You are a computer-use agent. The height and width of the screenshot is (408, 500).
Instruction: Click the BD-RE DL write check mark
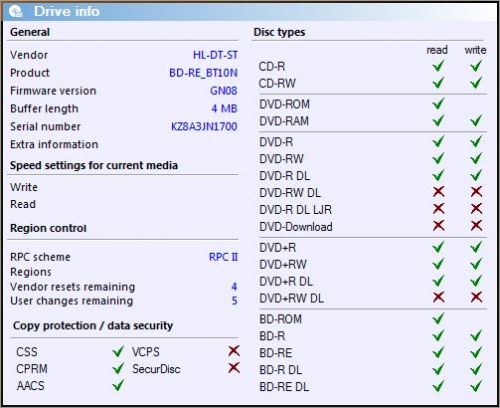tap(476, 386)
